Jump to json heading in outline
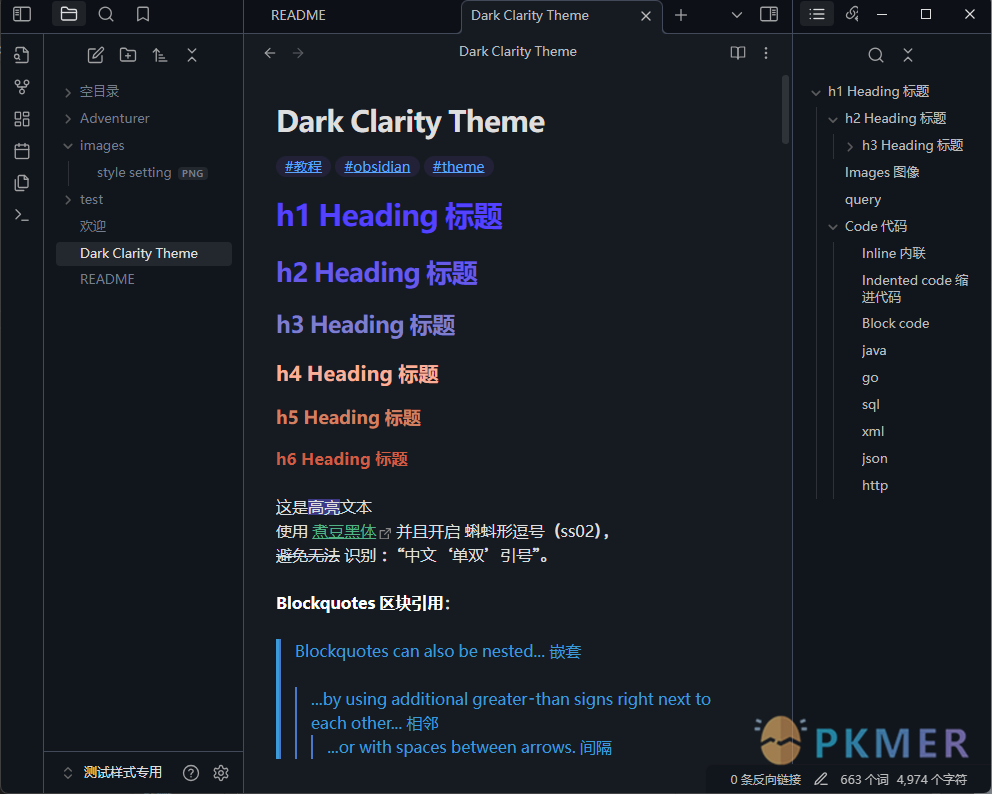 click(x=874, y=458)
